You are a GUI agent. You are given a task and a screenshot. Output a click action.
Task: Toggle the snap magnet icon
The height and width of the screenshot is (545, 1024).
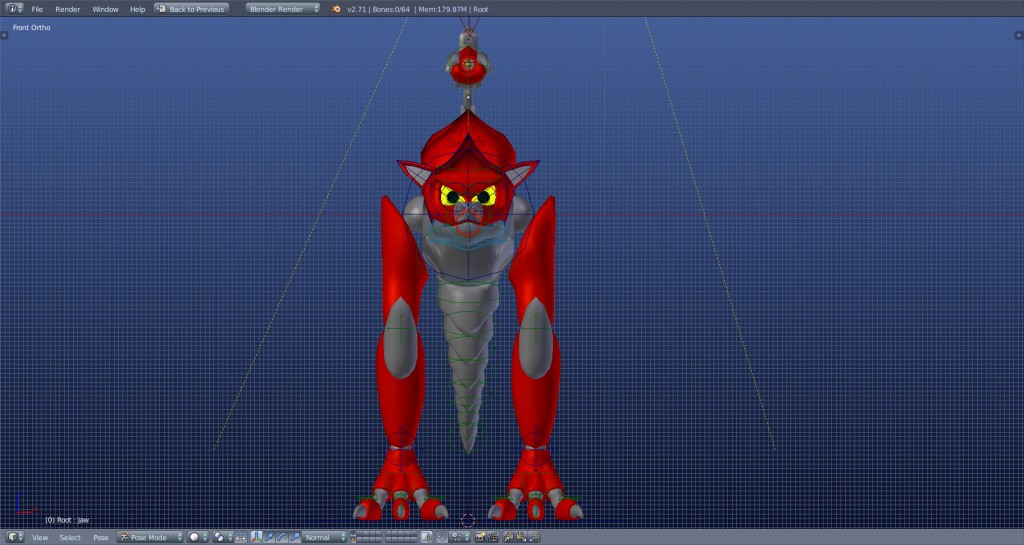(441, 537)
